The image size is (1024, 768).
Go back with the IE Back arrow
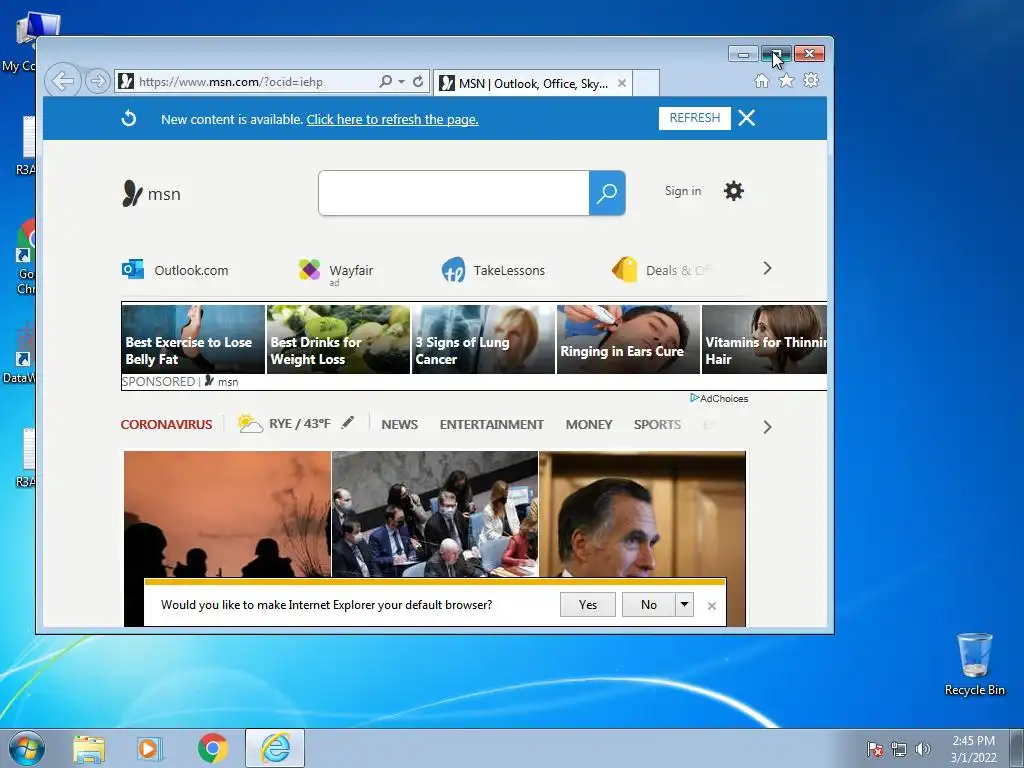coord(63,81)
